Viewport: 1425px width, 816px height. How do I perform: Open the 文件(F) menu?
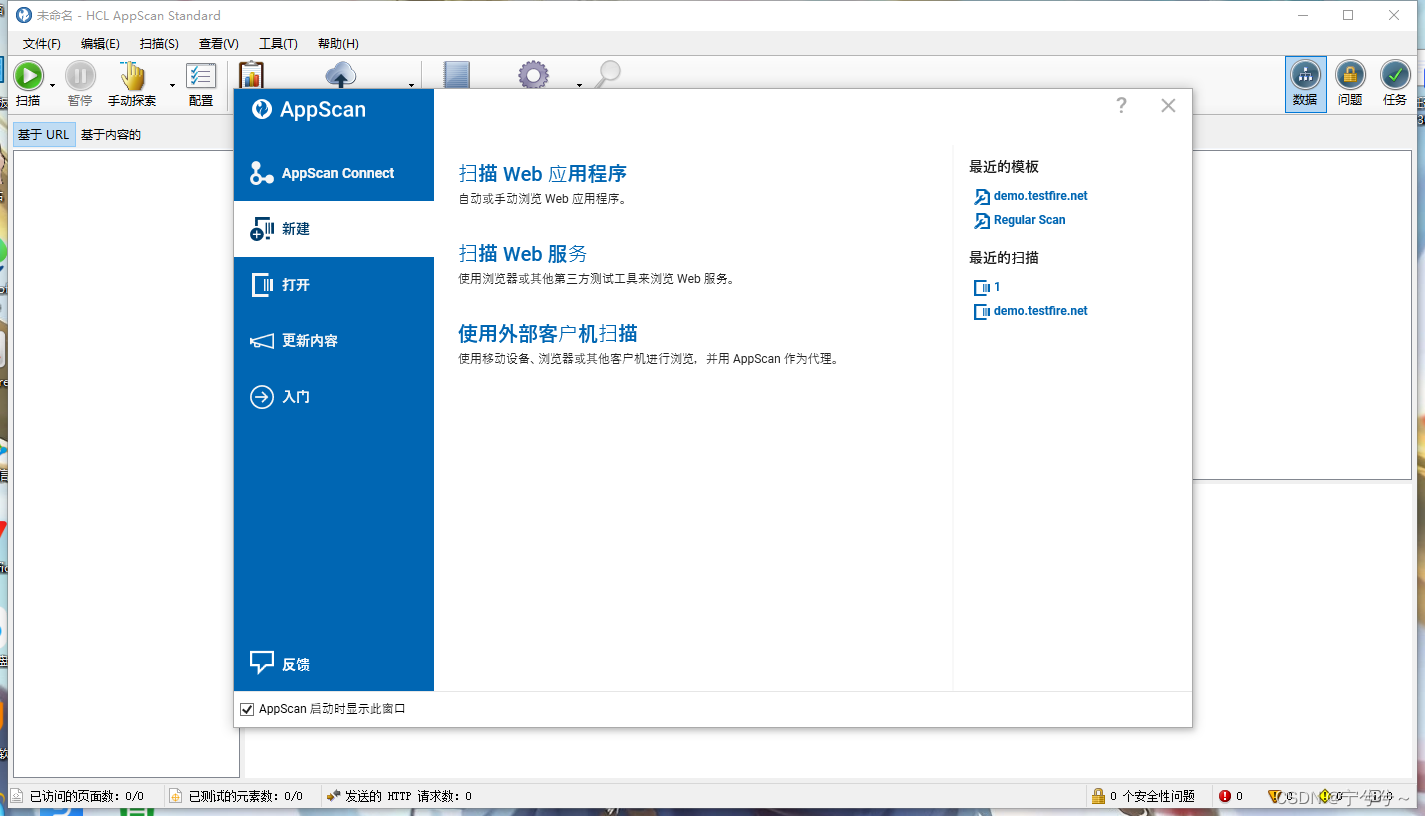pos(42,44)
